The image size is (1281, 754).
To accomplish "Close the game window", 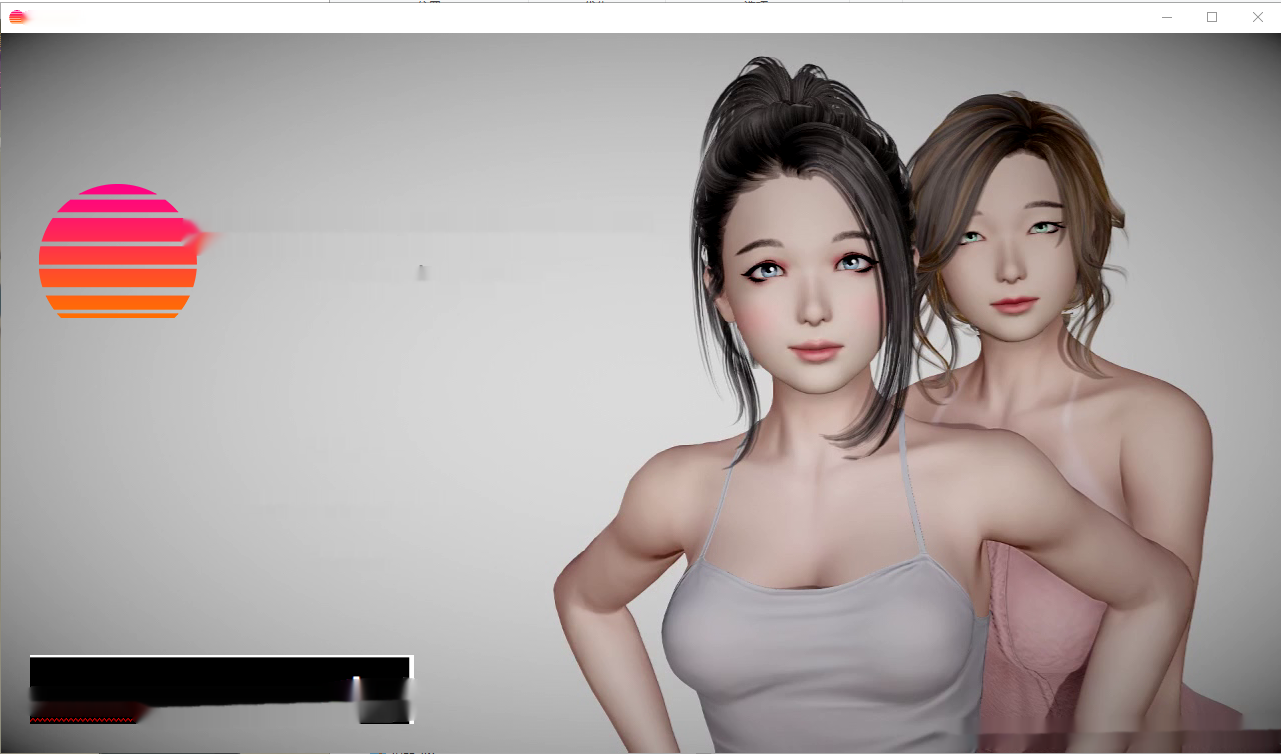I will coord(1257,17).
